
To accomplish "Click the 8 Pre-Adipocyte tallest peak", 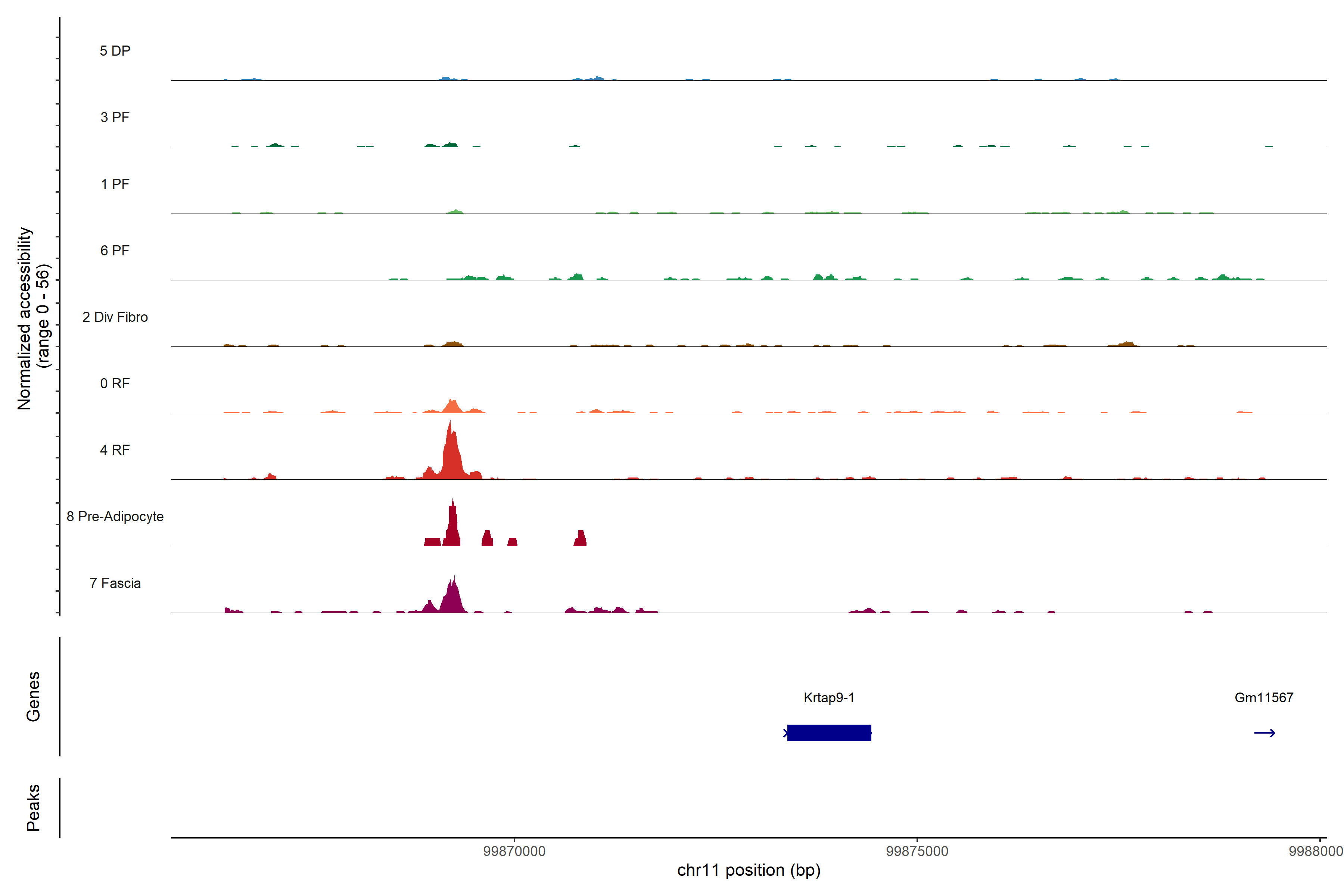I will [x=452, y=526].
